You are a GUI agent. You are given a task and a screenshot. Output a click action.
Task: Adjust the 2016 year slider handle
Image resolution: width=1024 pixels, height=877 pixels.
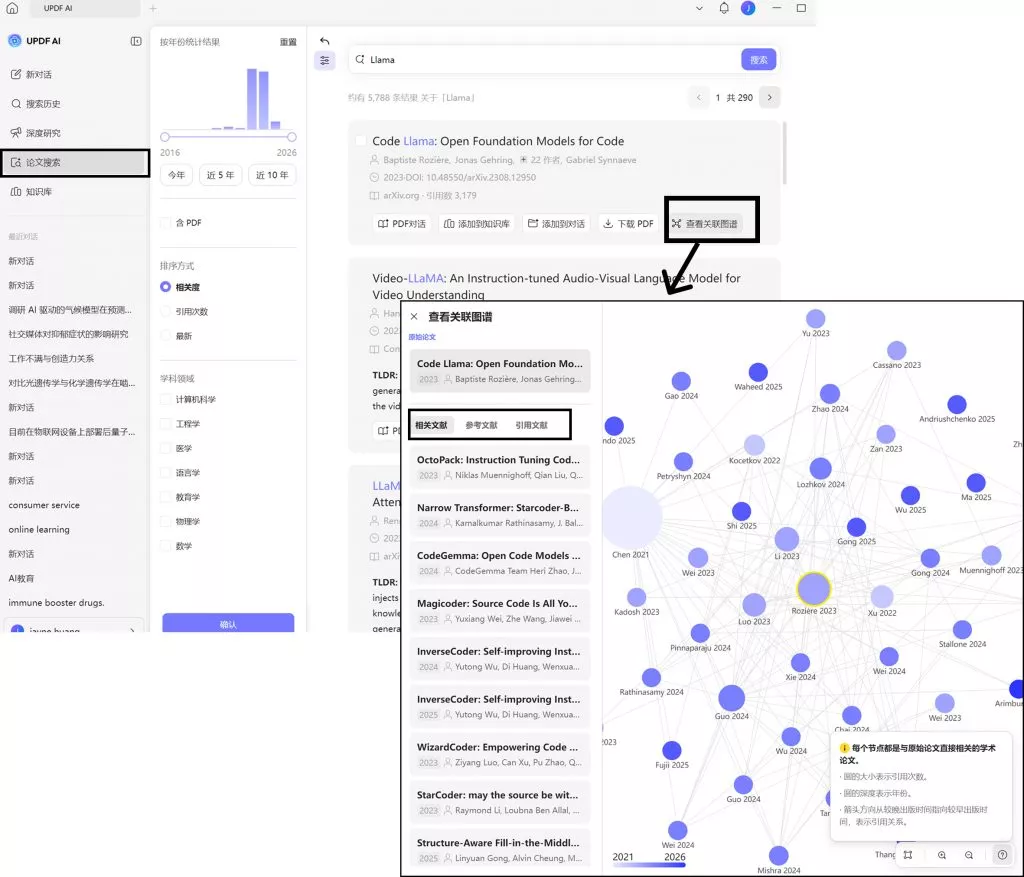(165, 137)
